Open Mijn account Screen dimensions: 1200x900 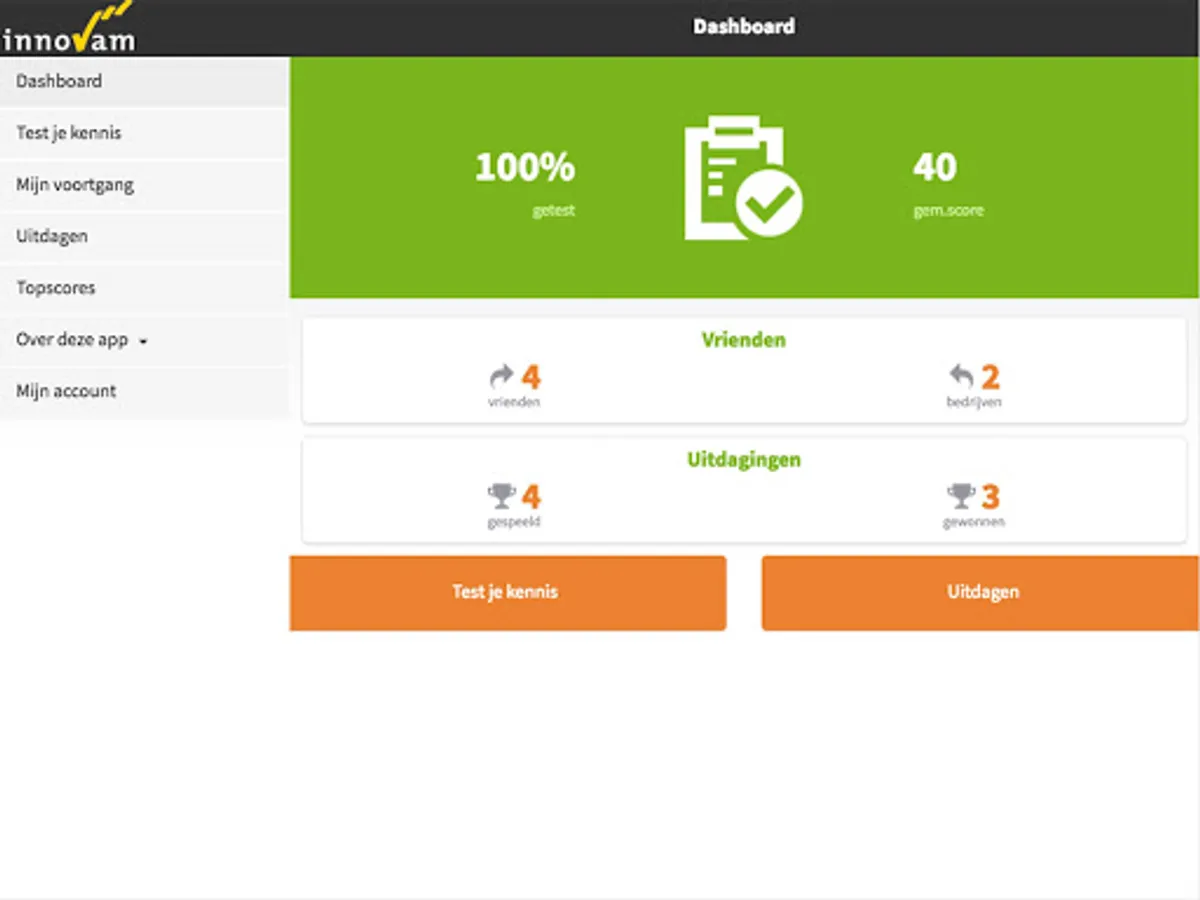coord(144,391)
